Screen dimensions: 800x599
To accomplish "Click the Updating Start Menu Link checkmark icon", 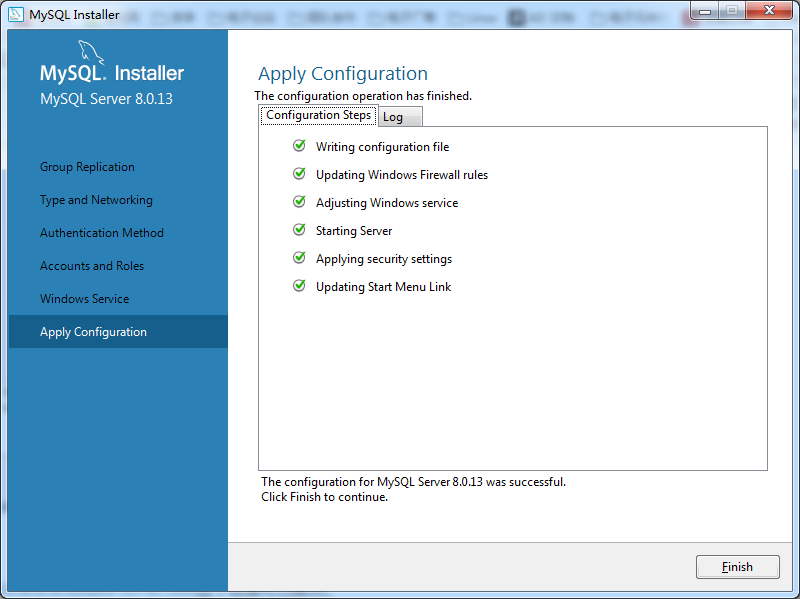I will pyautogui.click(x=299, y=286).
